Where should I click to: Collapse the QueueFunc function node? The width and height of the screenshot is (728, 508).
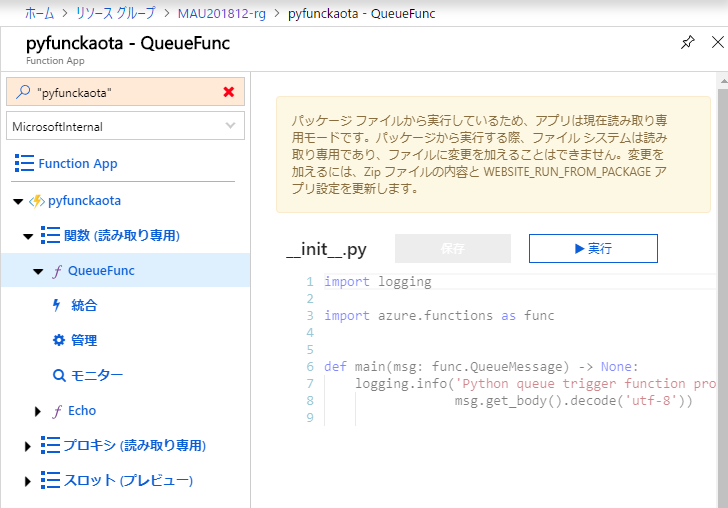(x=38, y=271)
